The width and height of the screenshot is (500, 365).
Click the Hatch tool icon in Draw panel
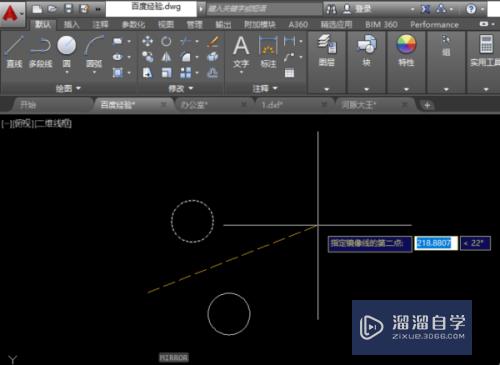[117, 73]
